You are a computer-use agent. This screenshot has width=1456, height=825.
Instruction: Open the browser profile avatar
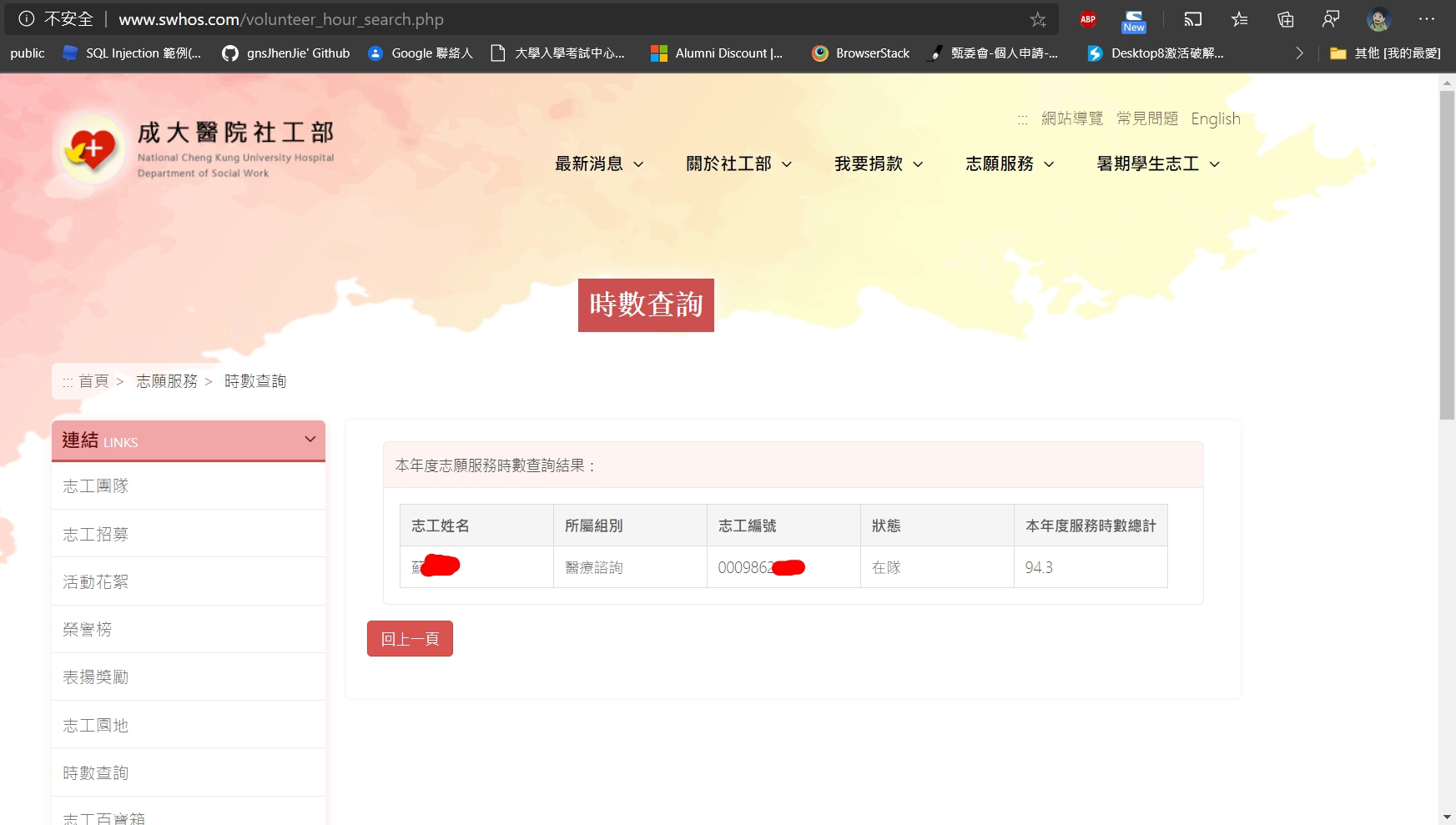[x=1378, y=19]
